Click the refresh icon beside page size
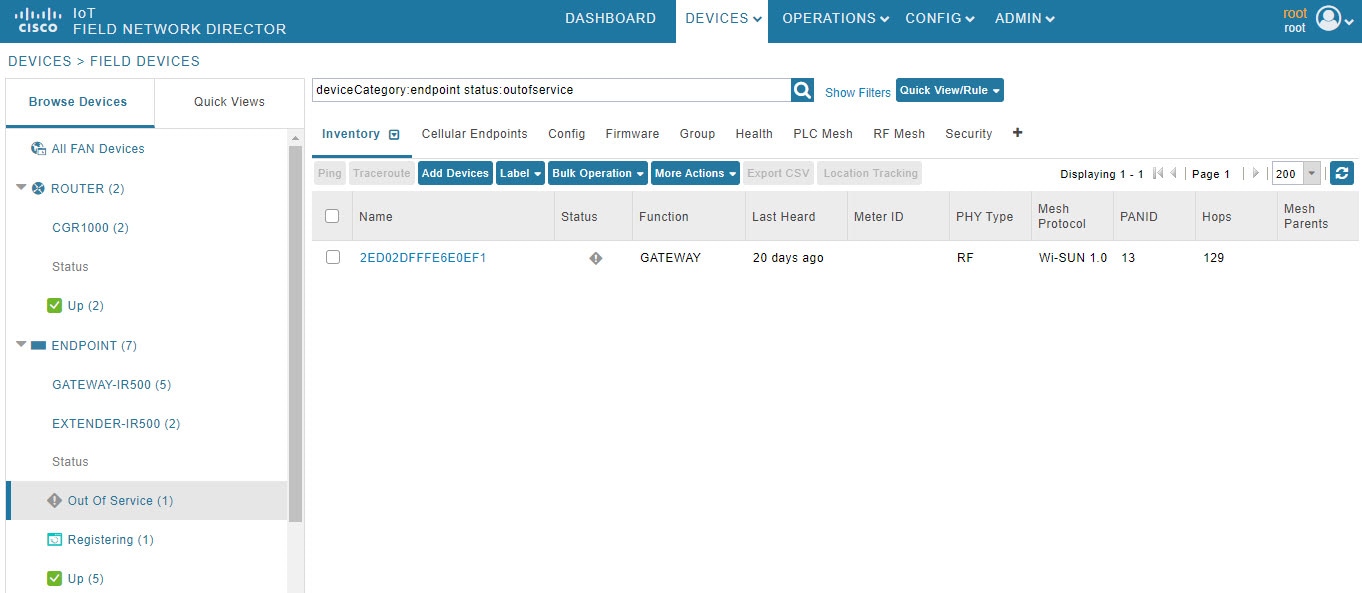 tap(1342, 173)
